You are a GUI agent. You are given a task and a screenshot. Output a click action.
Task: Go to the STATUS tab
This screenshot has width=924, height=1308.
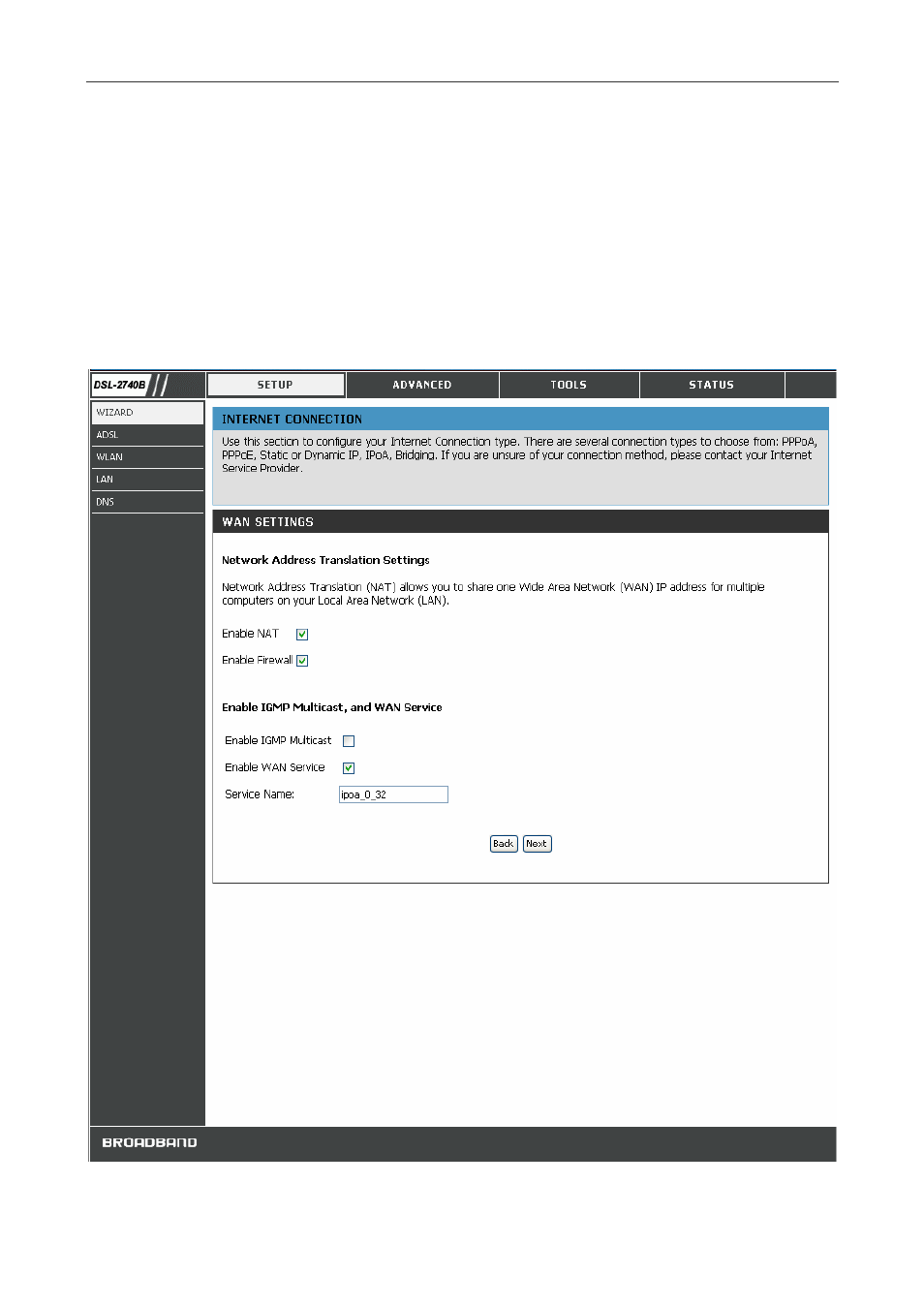pyautogui.click(x=711, y=385)
